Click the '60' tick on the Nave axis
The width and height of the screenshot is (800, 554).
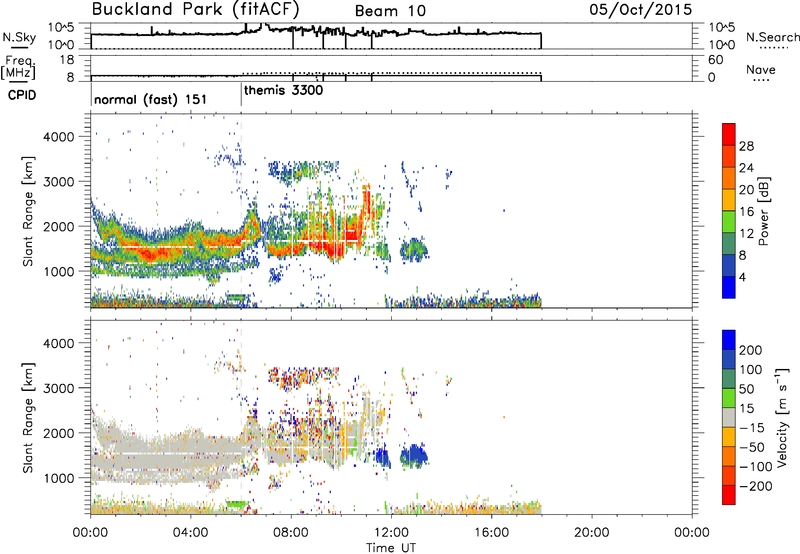716,60
